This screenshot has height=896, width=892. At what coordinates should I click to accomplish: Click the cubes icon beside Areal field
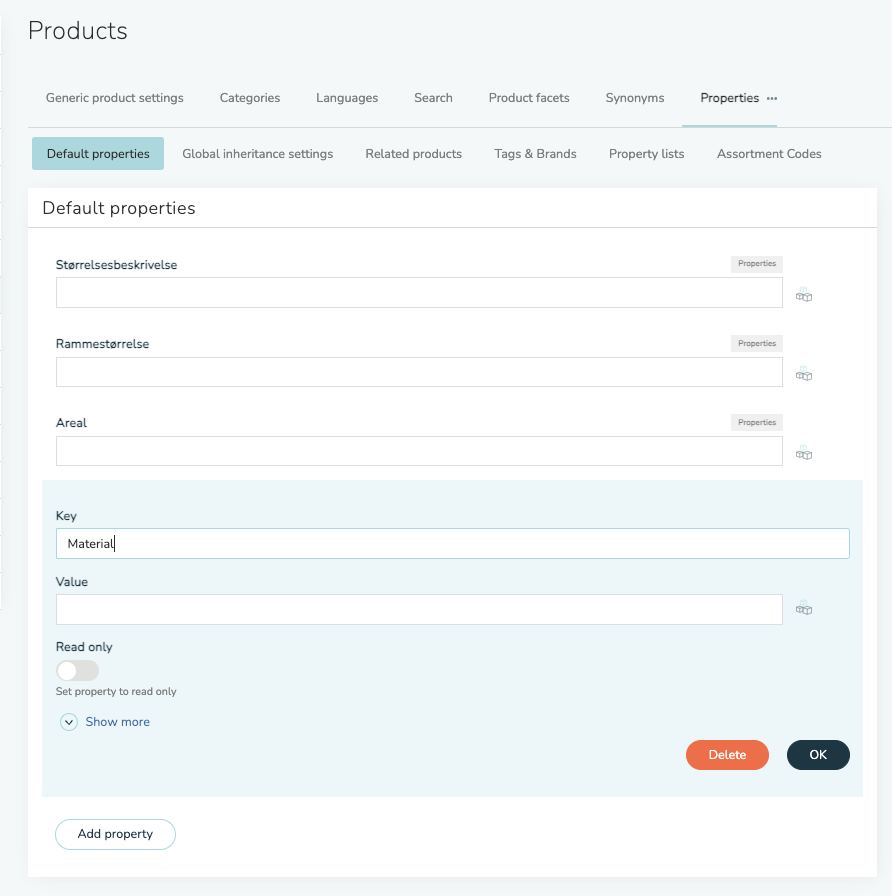tap(803, 453)
